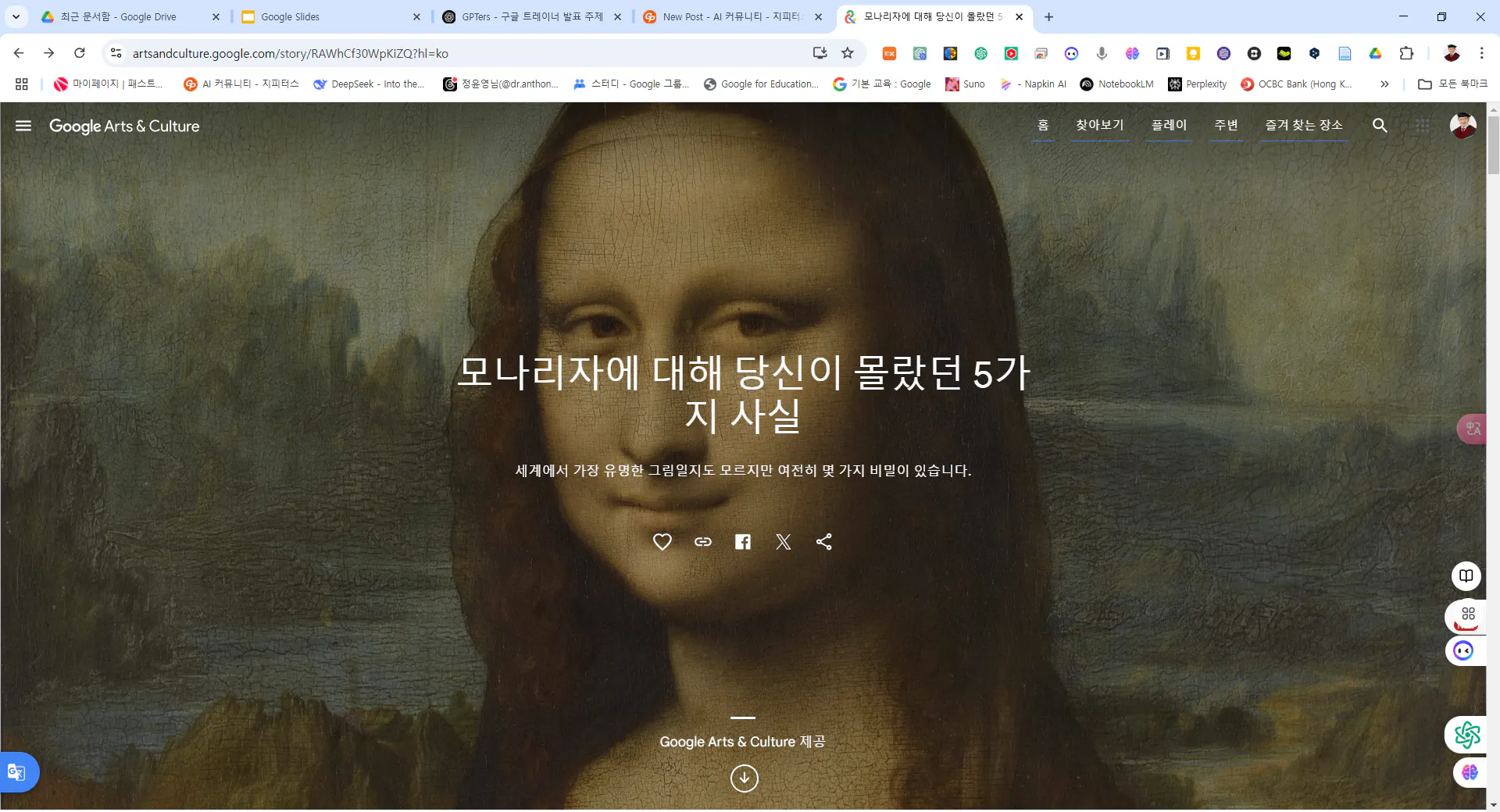Share the story on X

click(784, 542)
